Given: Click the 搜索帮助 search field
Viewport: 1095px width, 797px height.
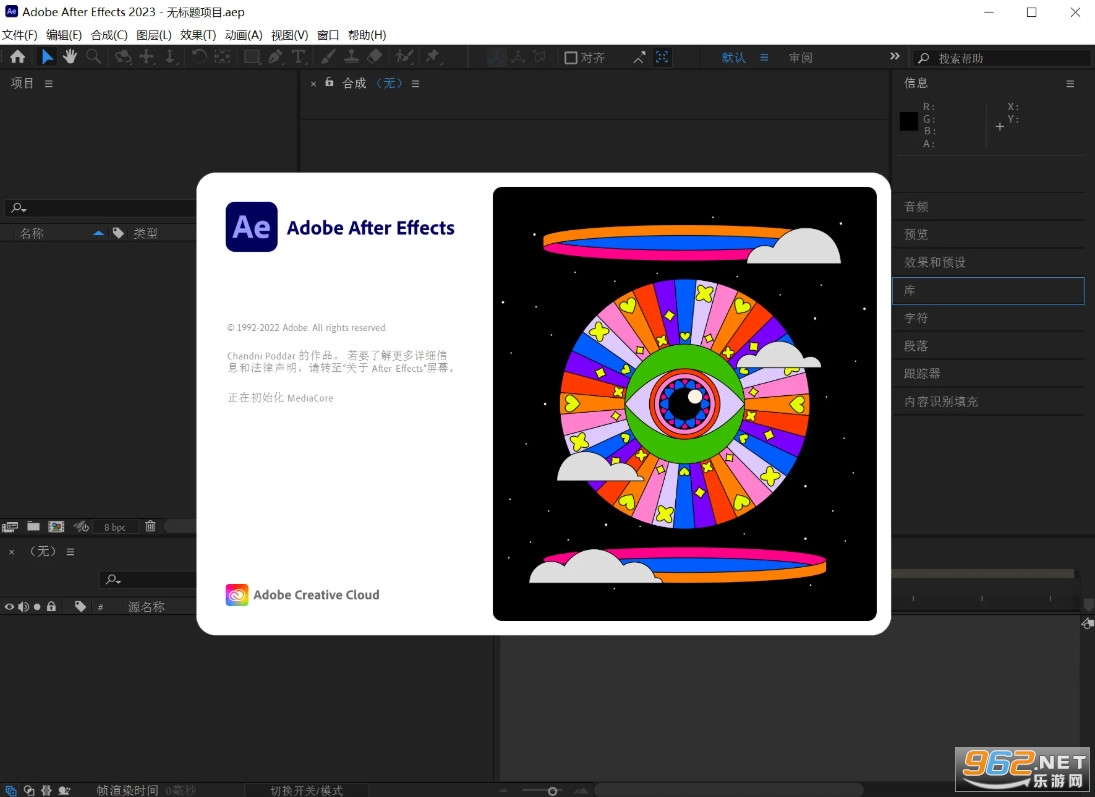Looking at the screenshot, I should tap(1002, 58).
